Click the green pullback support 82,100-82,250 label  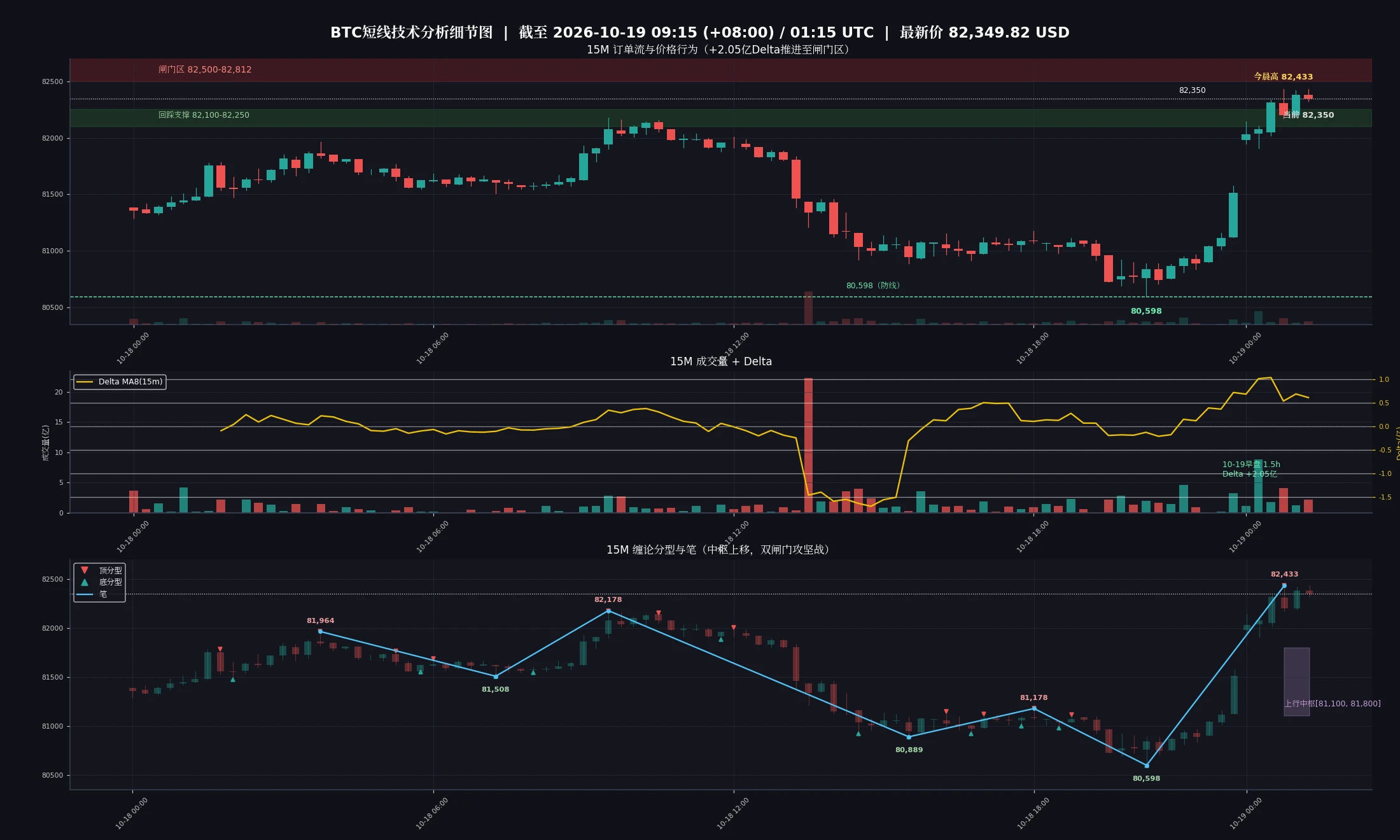204,115
